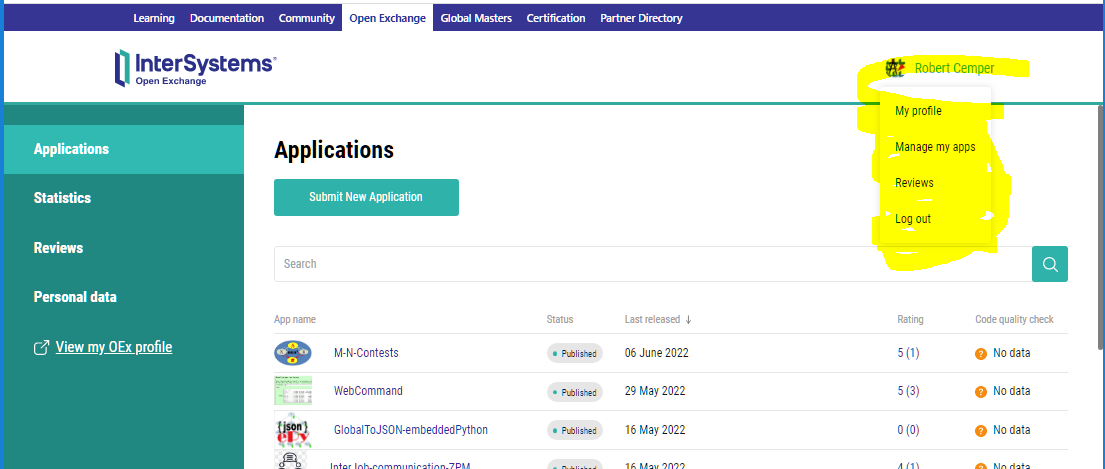Open the M-N-Contests application link
The image size is (1105, 469).
(366, 354)
